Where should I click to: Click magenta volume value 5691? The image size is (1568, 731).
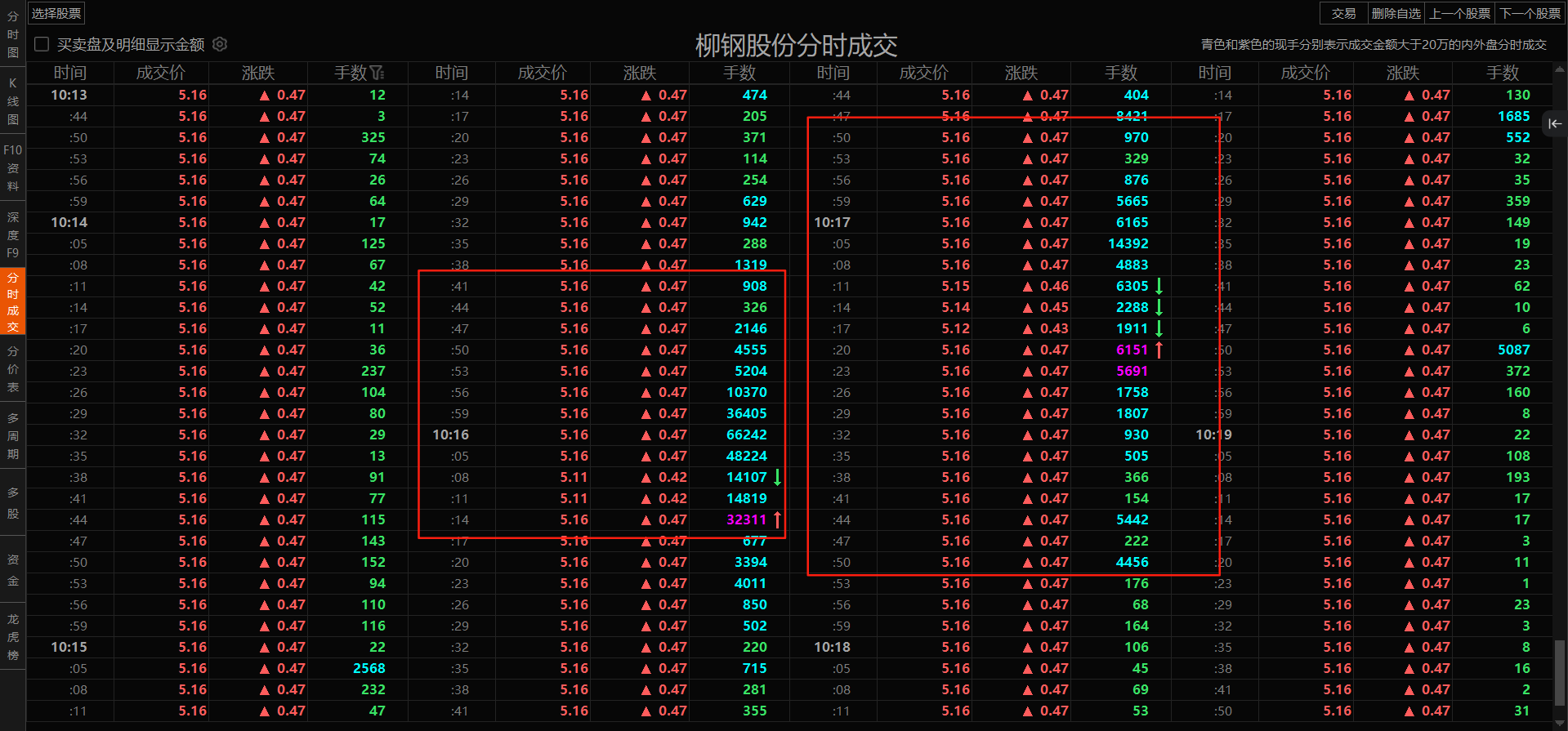pos(1132,371)
